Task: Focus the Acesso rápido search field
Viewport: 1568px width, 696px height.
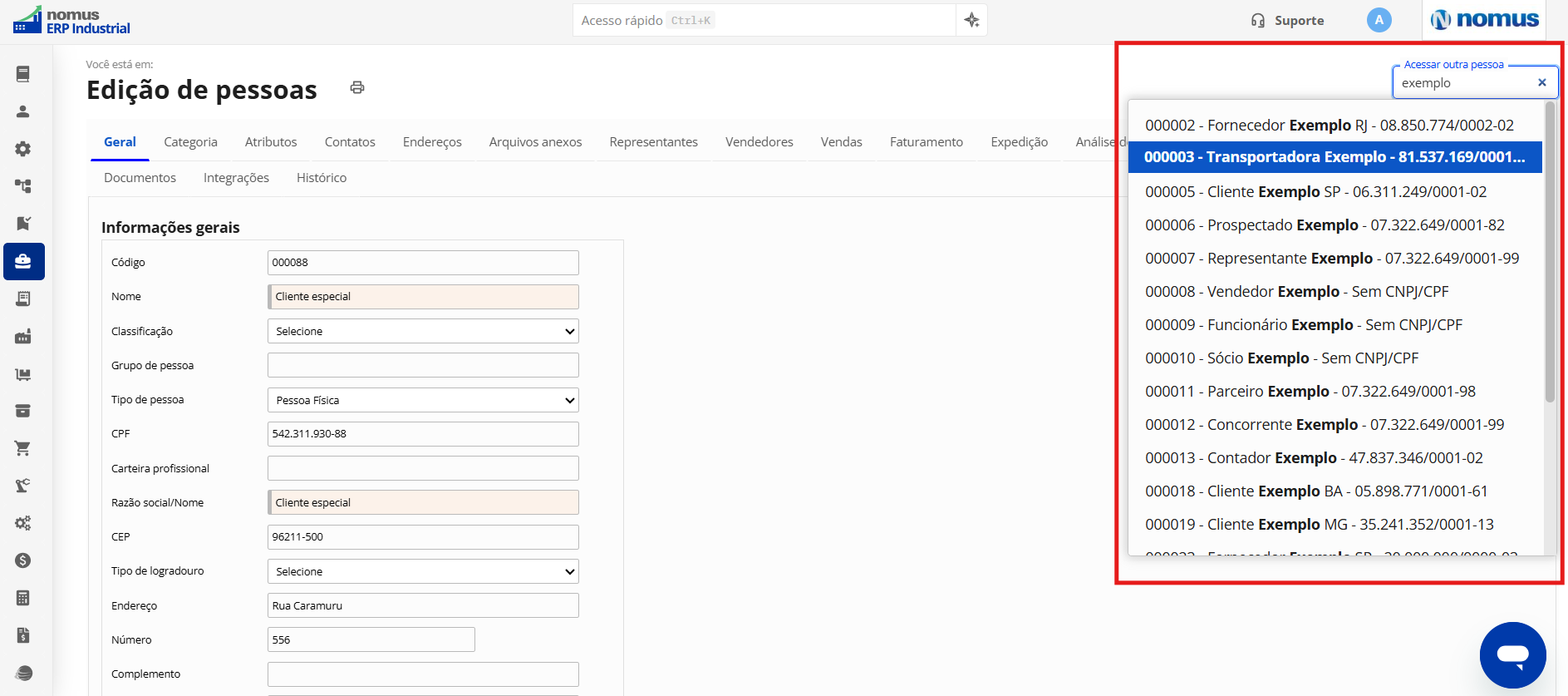Action: pos(764,20)
